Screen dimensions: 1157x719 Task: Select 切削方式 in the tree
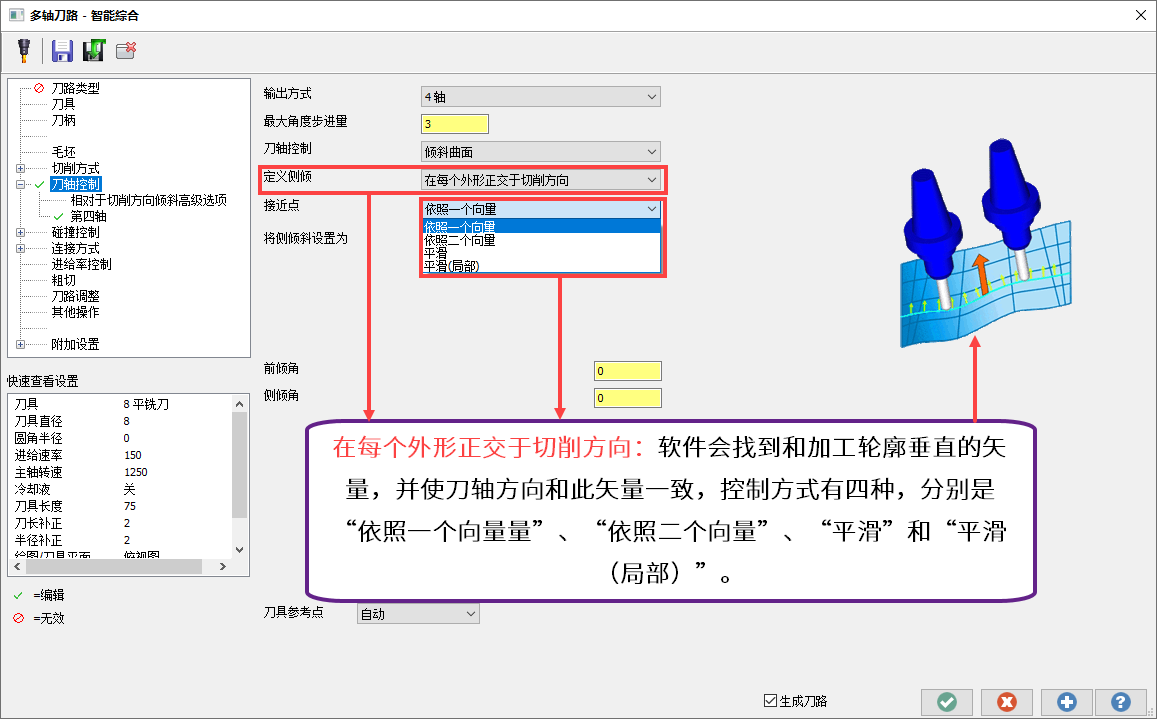(x=75, y=168)
